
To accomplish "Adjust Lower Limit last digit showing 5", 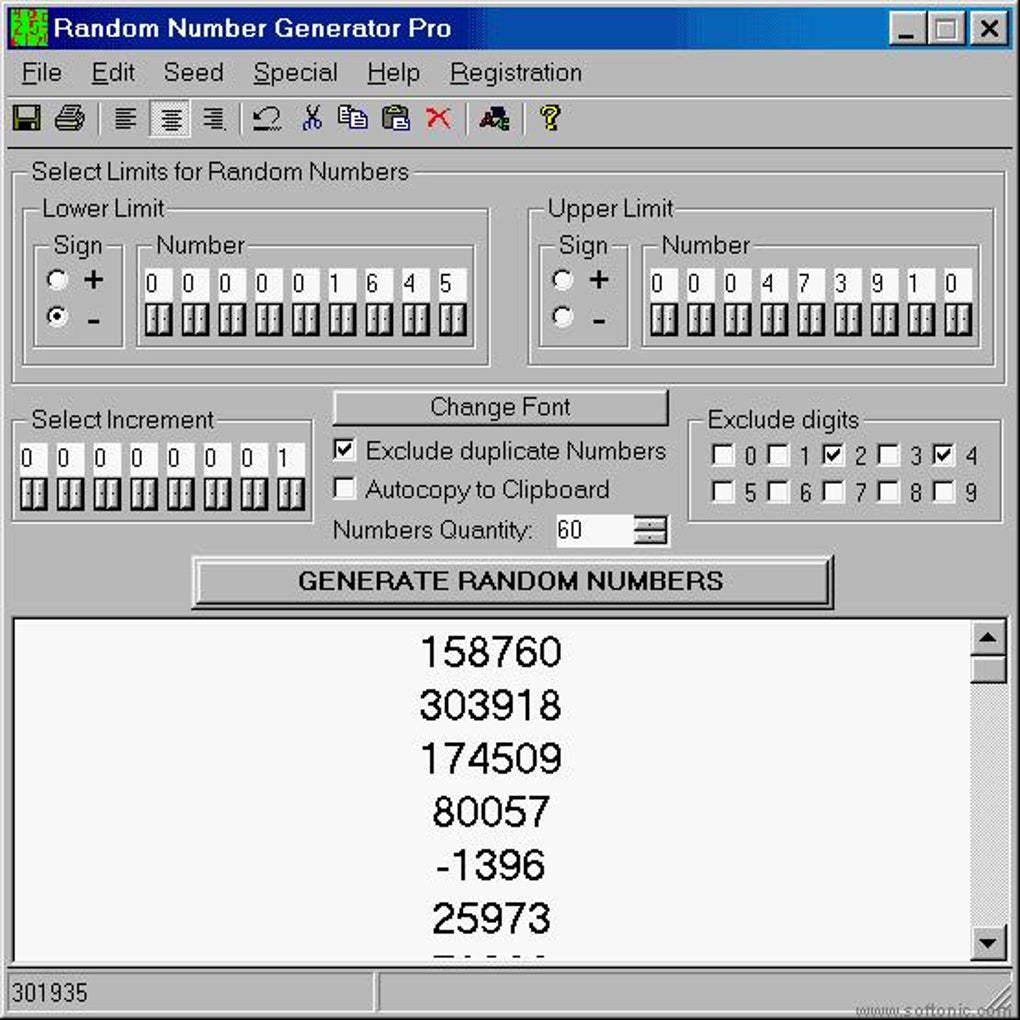I will coord(453,319).
